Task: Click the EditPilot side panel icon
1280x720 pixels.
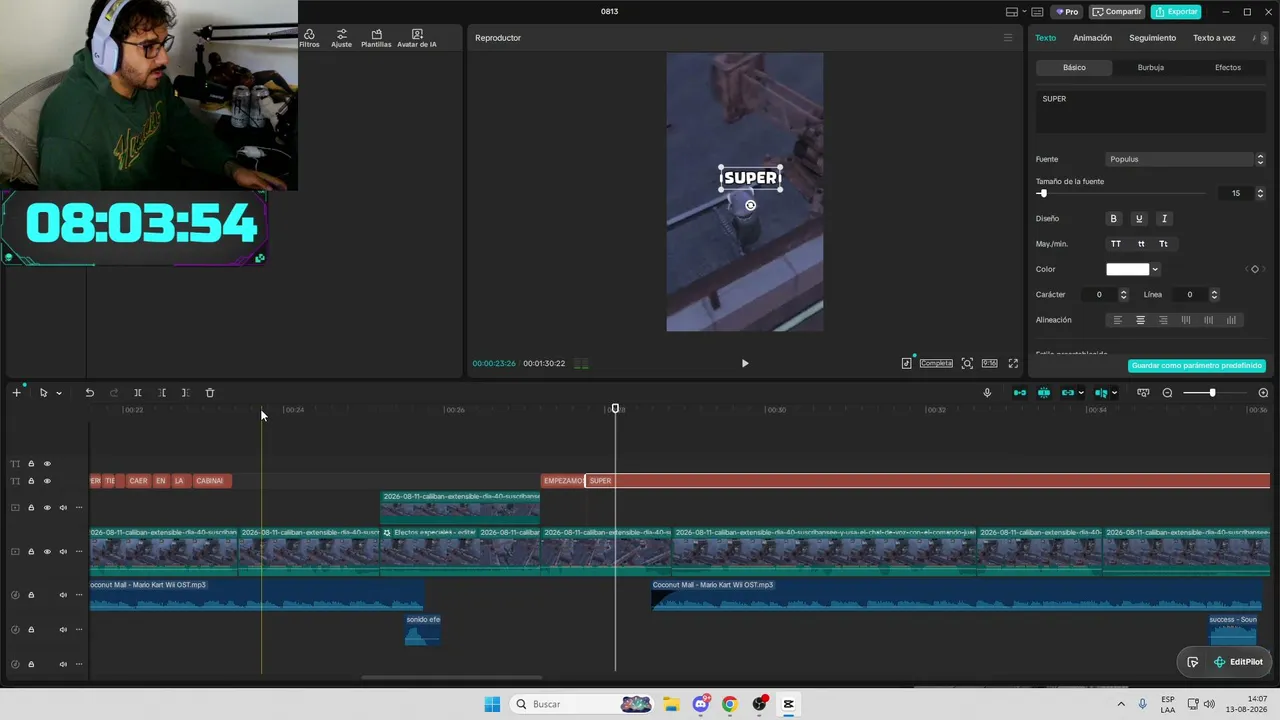Action: [1192, 662]
